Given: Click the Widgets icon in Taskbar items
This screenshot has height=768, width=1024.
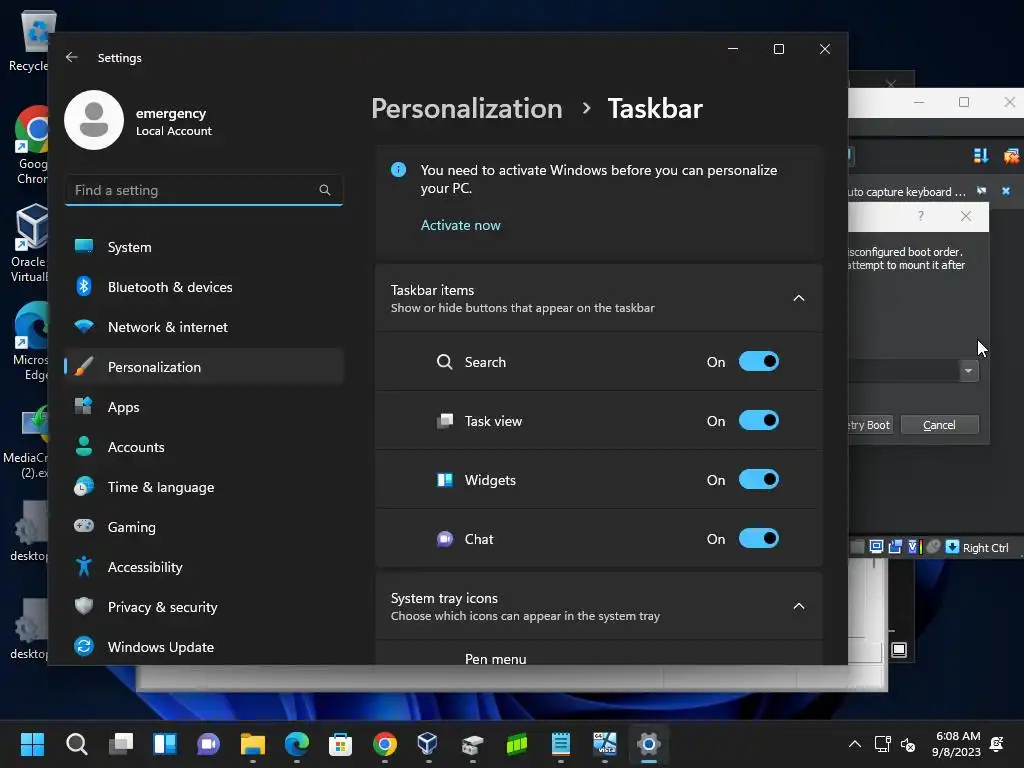Looking at the screenshot, I should (x=444, y=480).
